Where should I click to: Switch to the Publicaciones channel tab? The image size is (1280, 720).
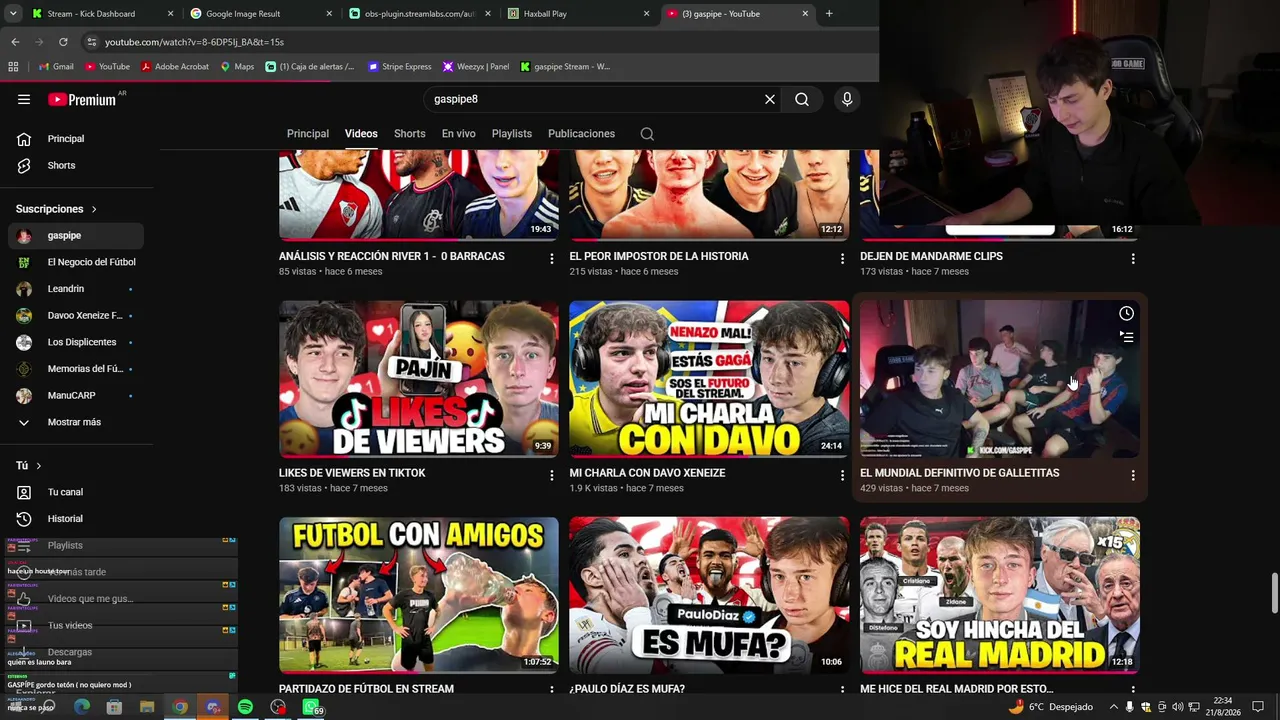point(581,134)
